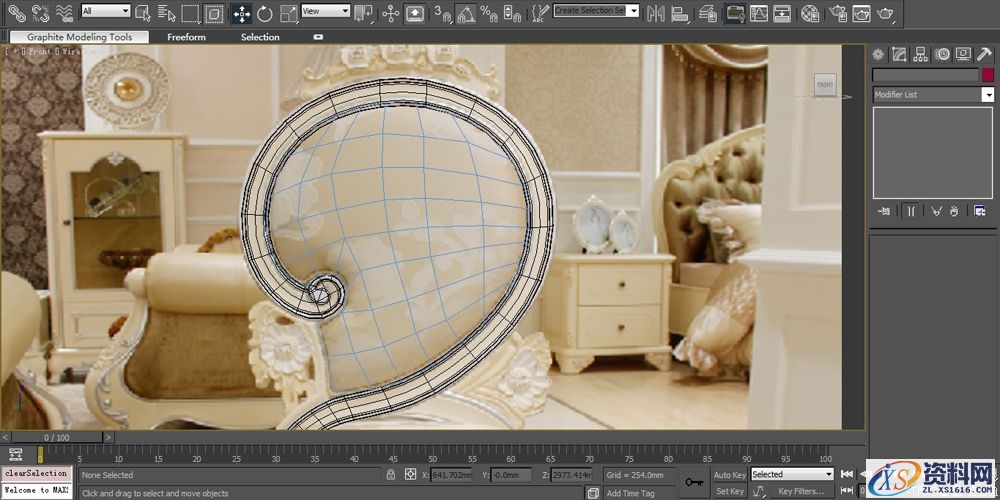The image size is (1000, 500).
Task: Open Mini Curve Editor at timeline left
Action: pos(15,455)
